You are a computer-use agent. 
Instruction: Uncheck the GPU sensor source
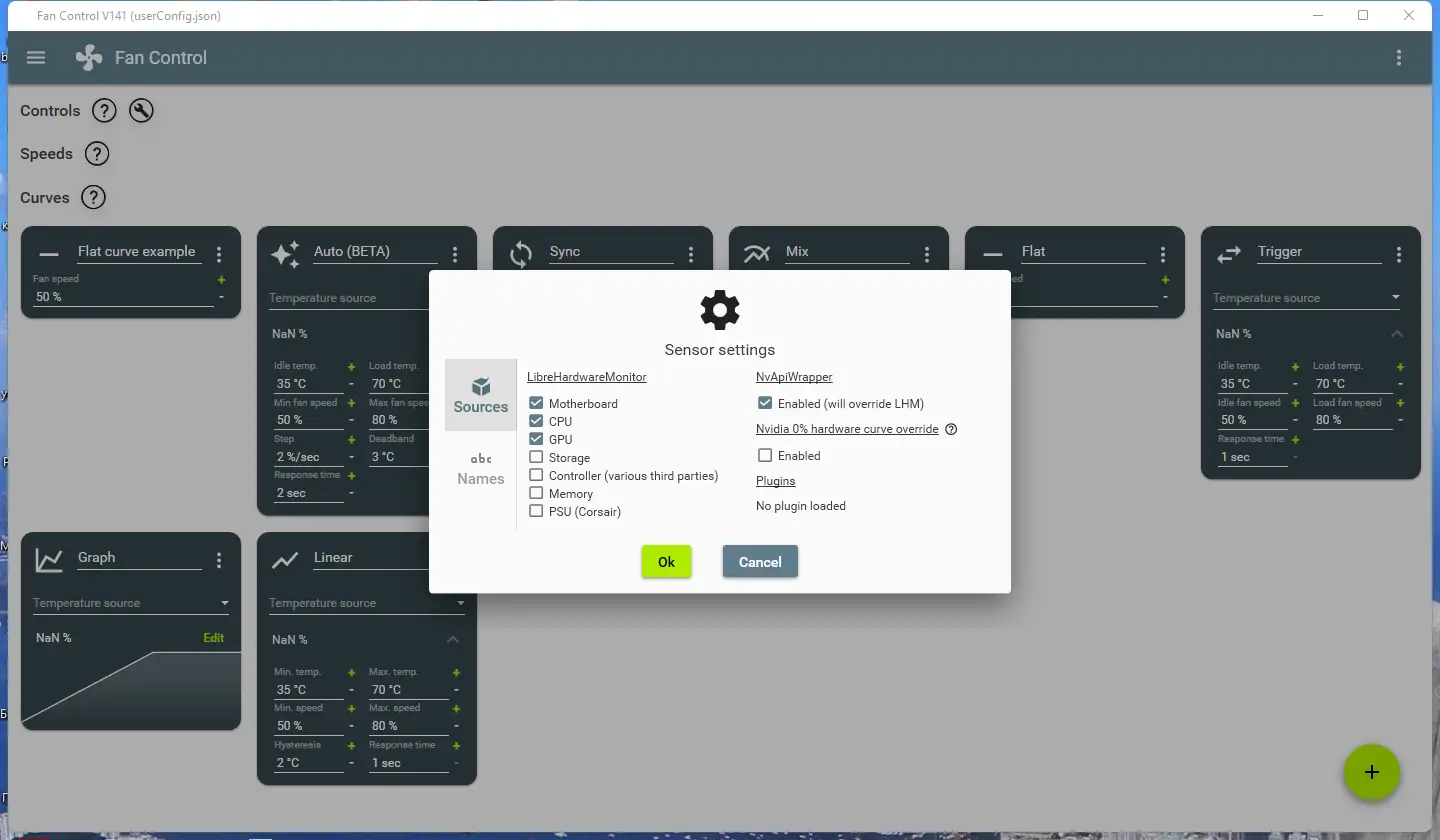pyautogui.click(x=536, y=440)
